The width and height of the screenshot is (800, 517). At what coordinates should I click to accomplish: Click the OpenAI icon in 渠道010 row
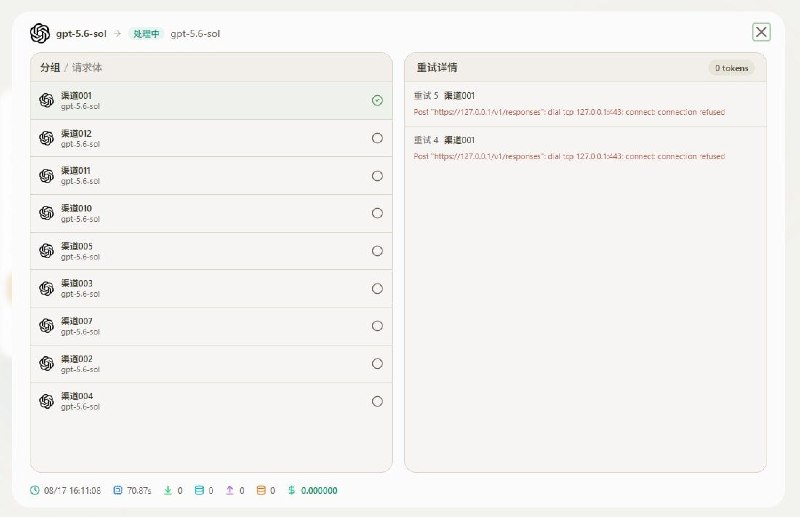pos(46,213)
